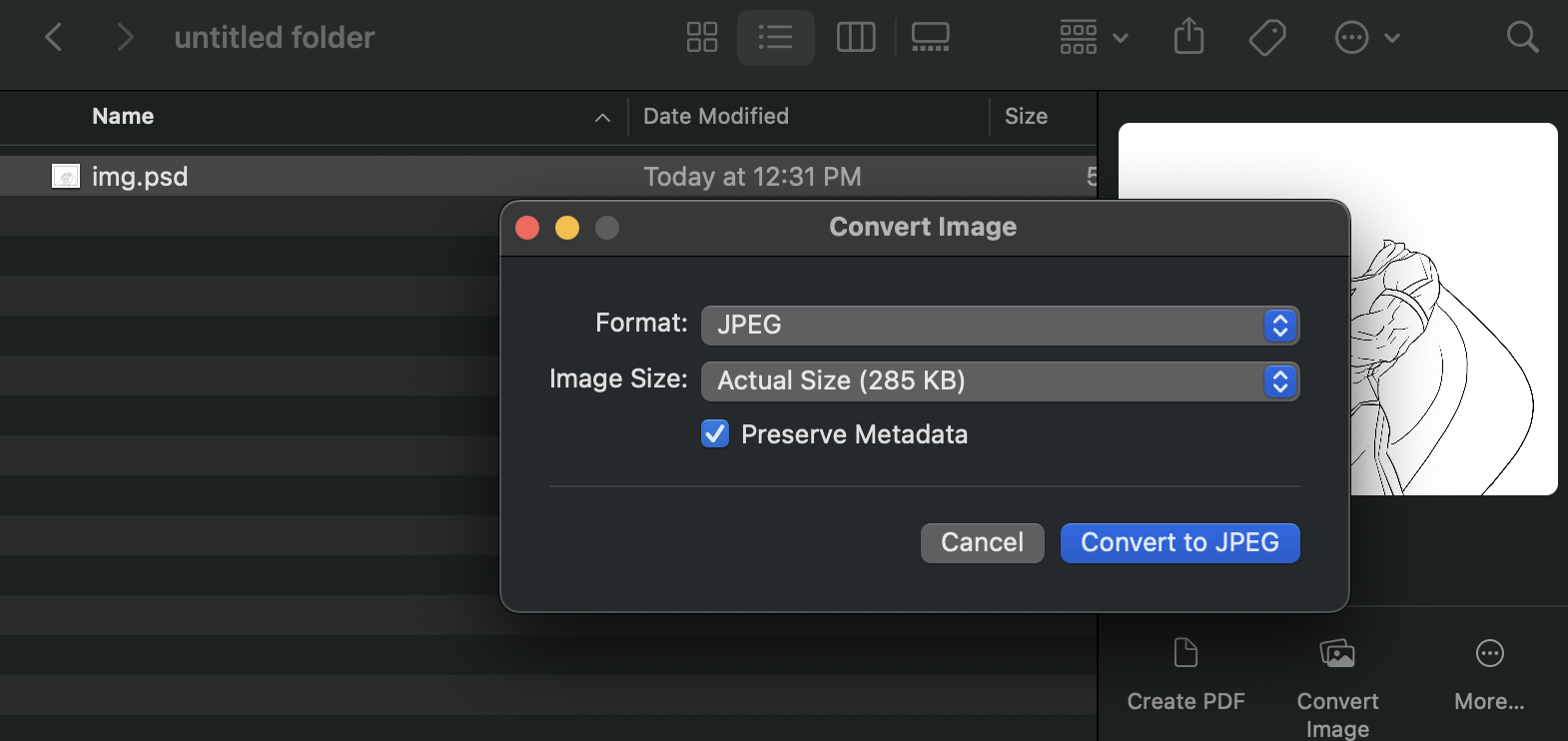Image resolution: width=1568 pixels, height=741 pixels.
Task: Click Convert Image quick action icon
Action: 1337,655
